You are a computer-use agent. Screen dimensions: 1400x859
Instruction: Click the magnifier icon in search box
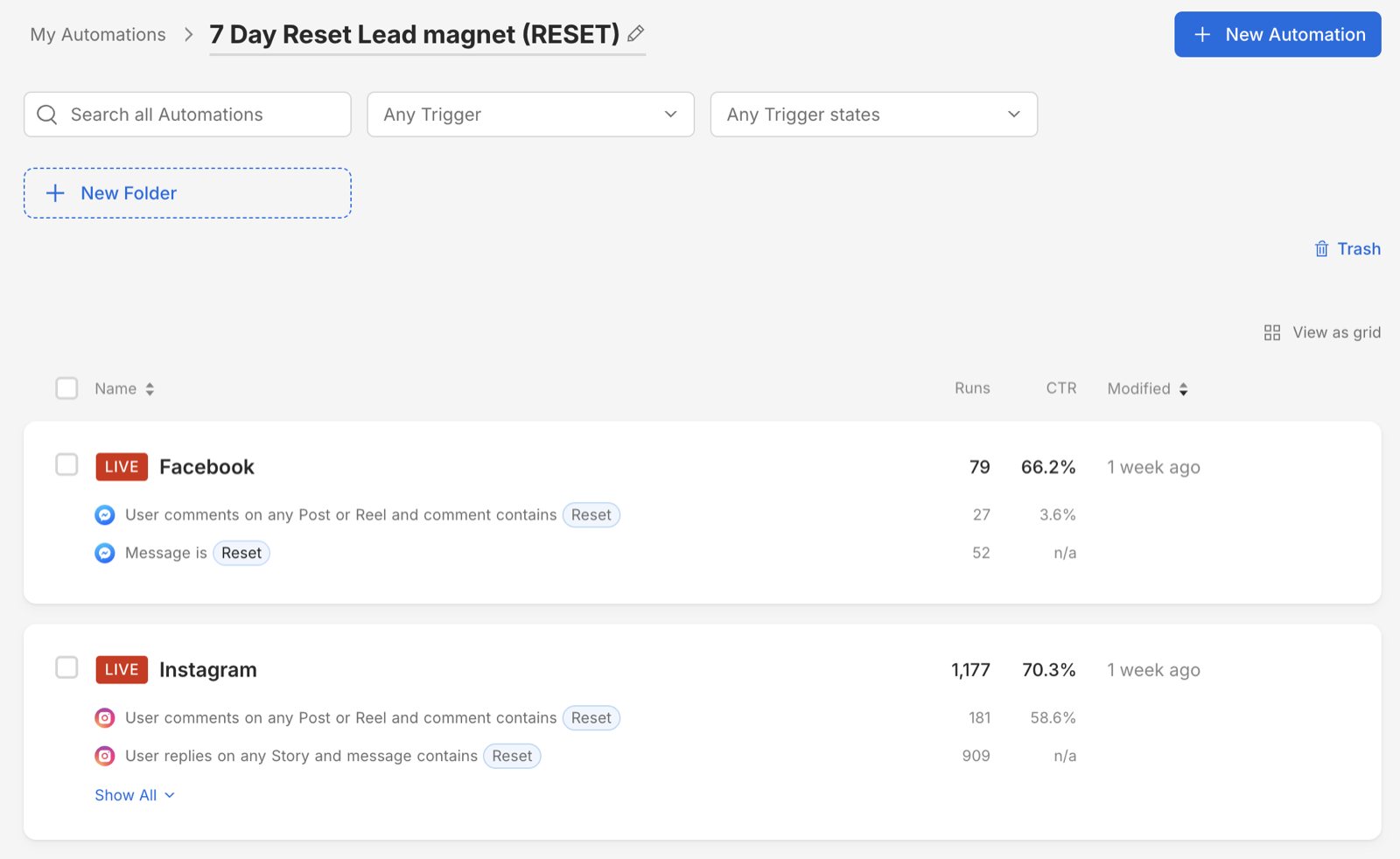[x=47, y=115]
